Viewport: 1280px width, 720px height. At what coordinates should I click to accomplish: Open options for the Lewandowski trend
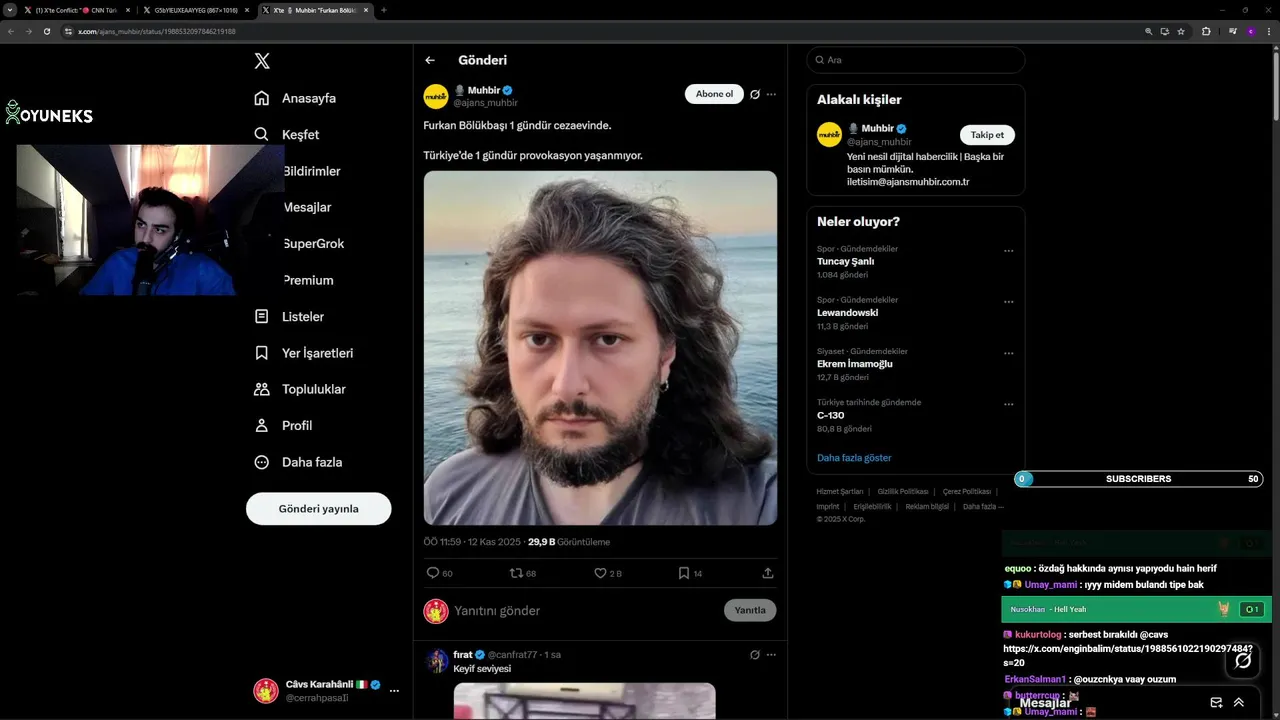1008,302
